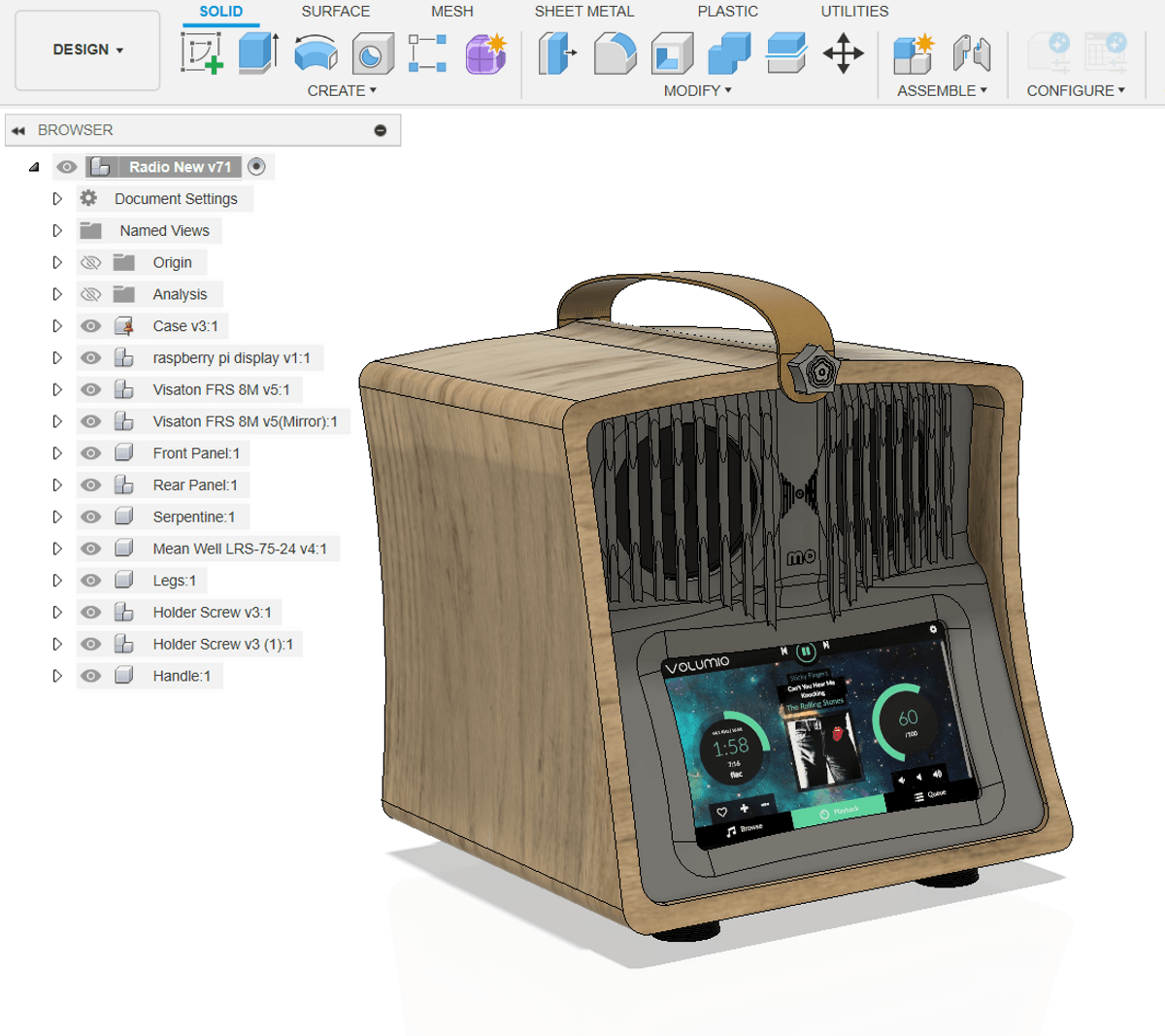Select the Revolve tool
Viewport: 1165px width, 1036px height.
(x=316, y=52)
